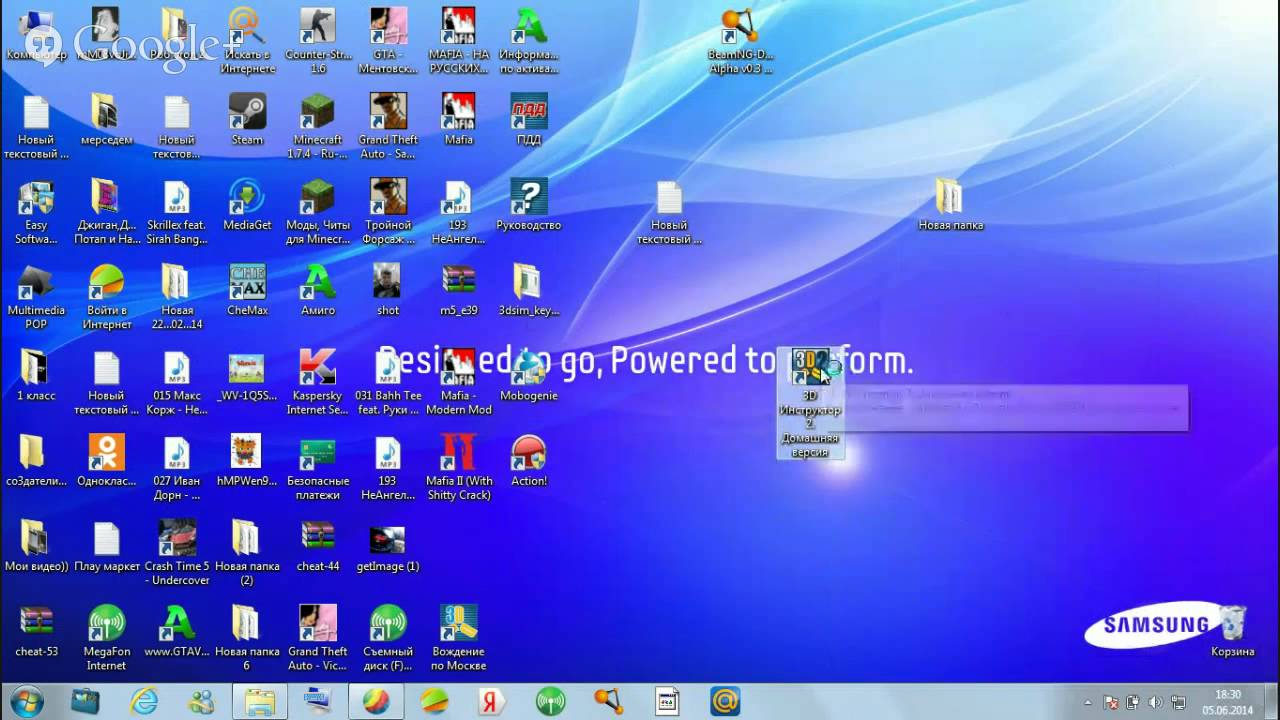Click the 3D Инструктор 2 Домашняя версия icon

[x=810, y=403]
